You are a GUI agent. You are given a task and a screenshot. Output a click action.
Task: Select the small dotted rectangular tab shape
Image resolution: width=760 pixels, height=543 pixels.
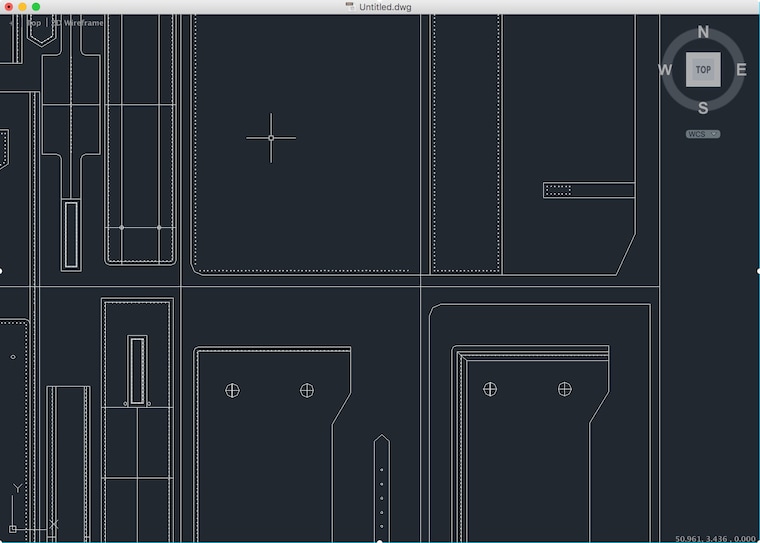pos(589,190)
